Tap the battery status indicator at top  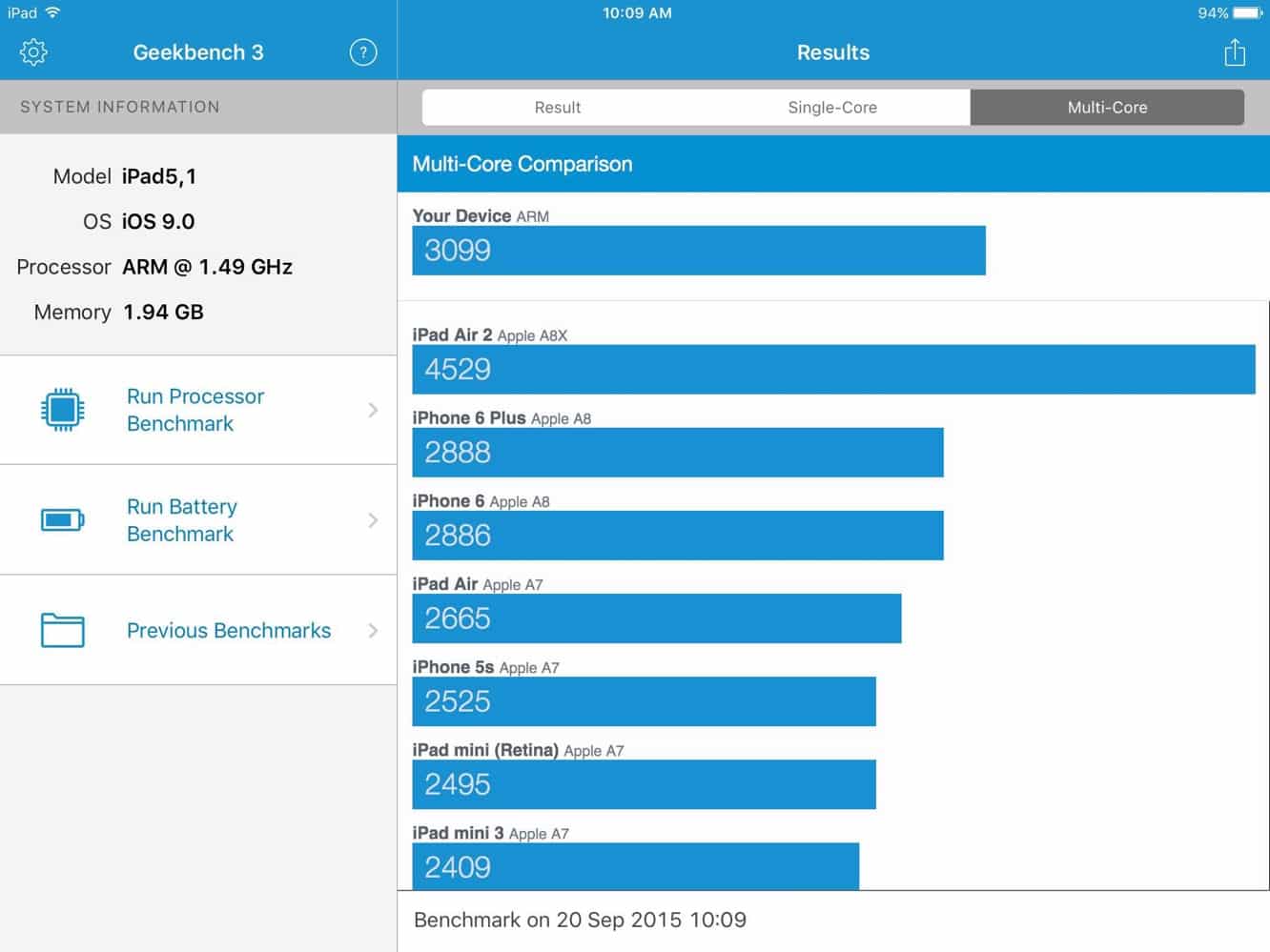click(x=1248, y=13)
